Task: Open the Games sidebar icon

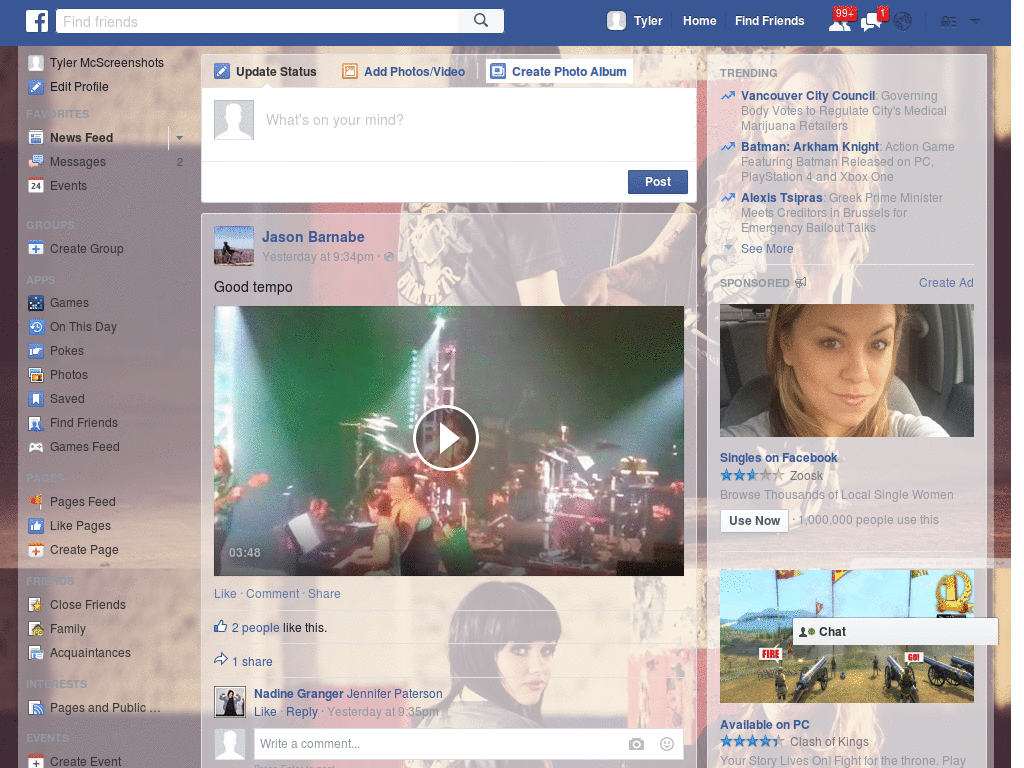Action: [36, 303]
